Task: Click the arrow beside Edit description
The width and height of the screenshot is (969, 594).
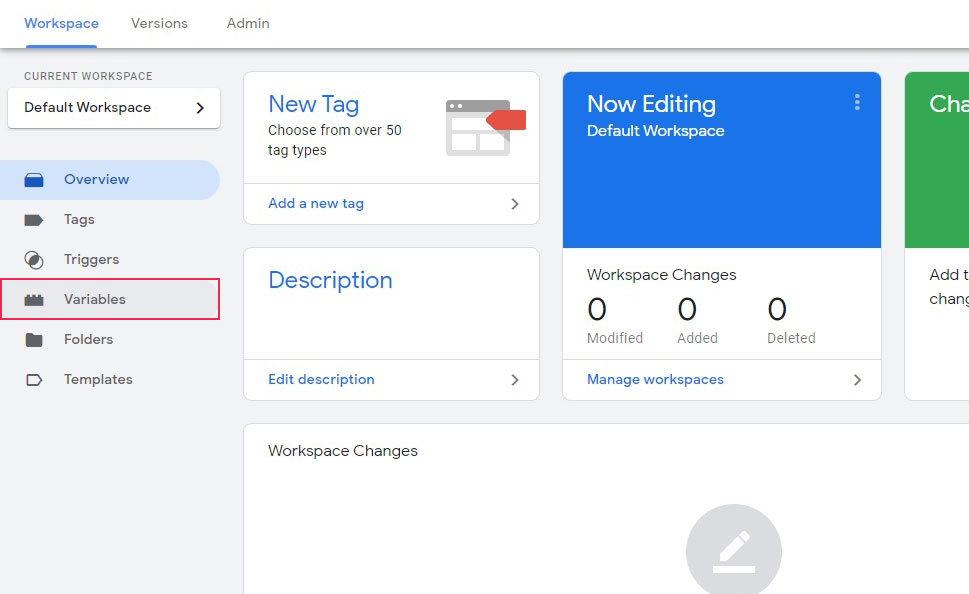Action: pyautogui.click(x=515, y=380)
